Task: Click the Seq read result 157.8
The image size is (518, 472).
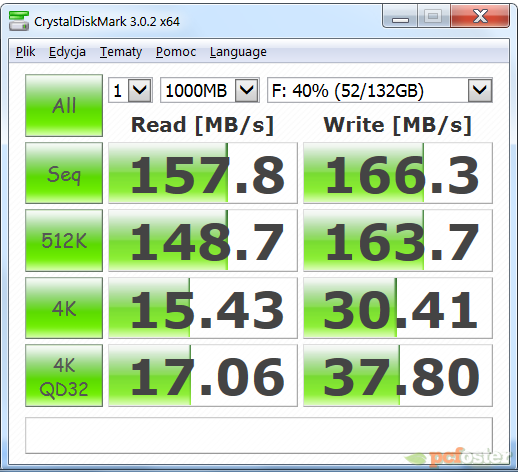Action: [203, 173]
